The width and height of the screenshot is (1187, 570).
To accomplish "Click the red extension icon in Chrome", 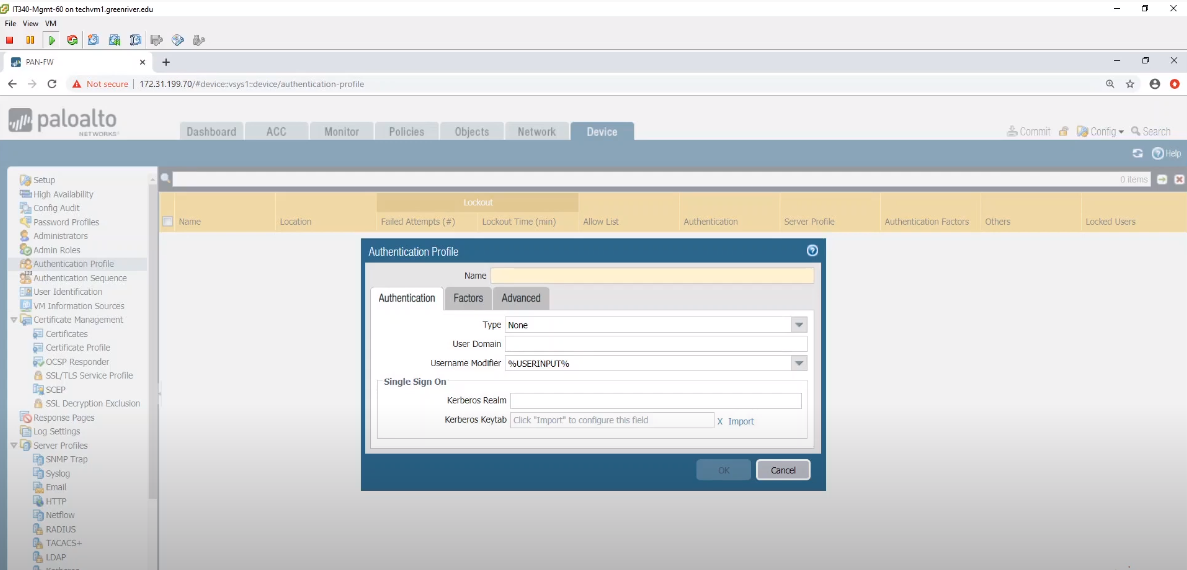I will coord(1175,84).
